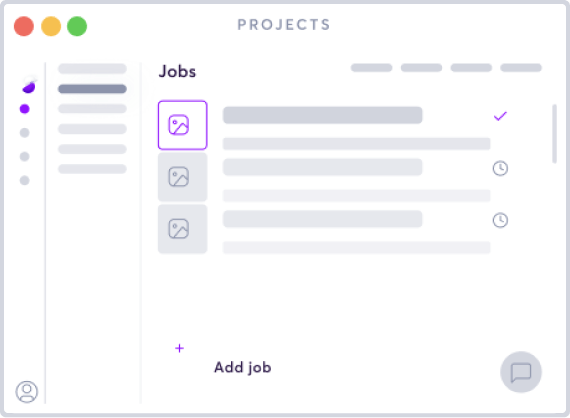Select the first placeholder item in side list

click(92, 68)
